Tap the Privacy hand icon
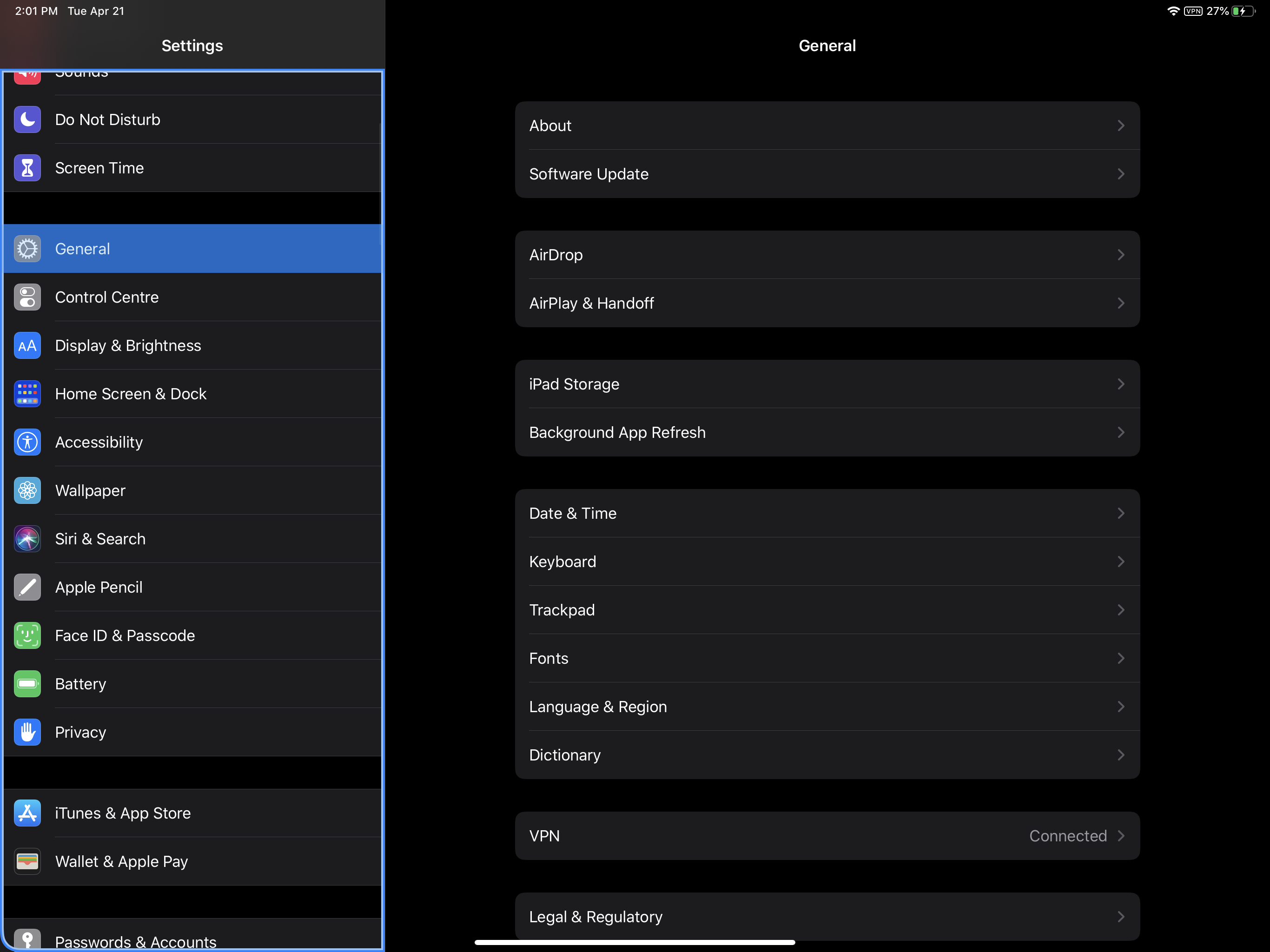 pyautogui.click(x=27, y=732)
